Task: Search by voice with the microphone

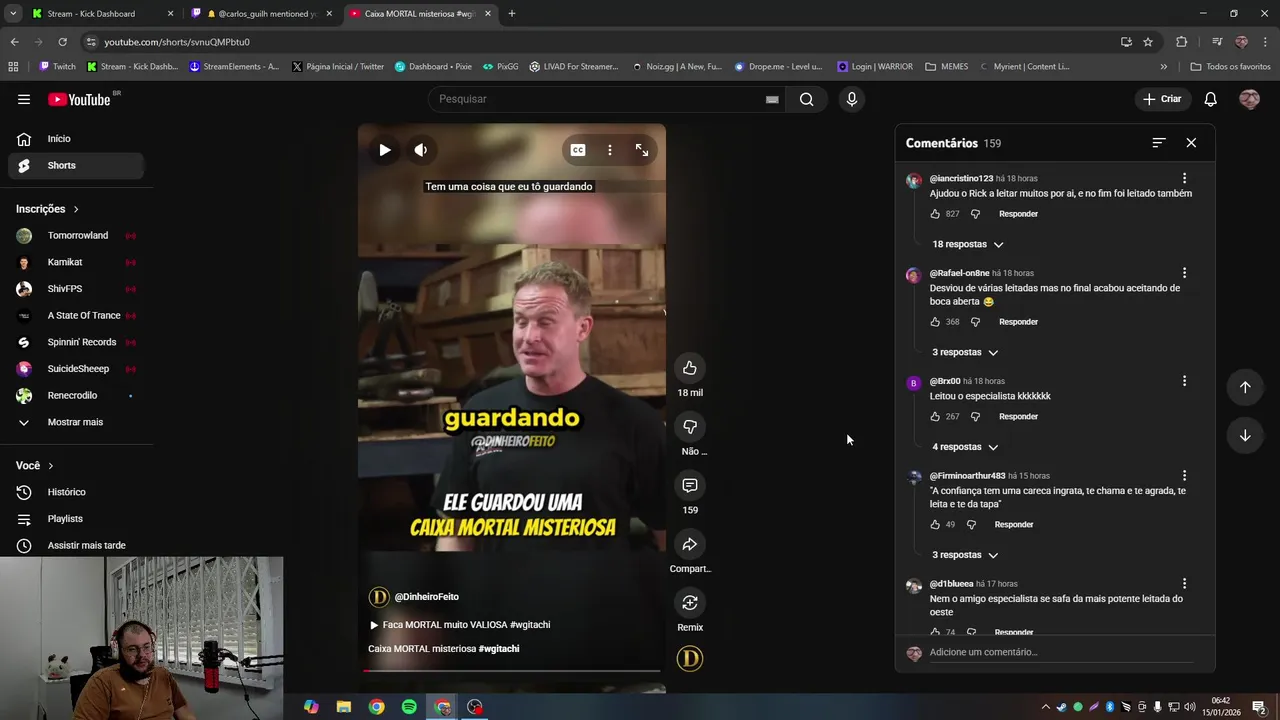Action: 852,99
